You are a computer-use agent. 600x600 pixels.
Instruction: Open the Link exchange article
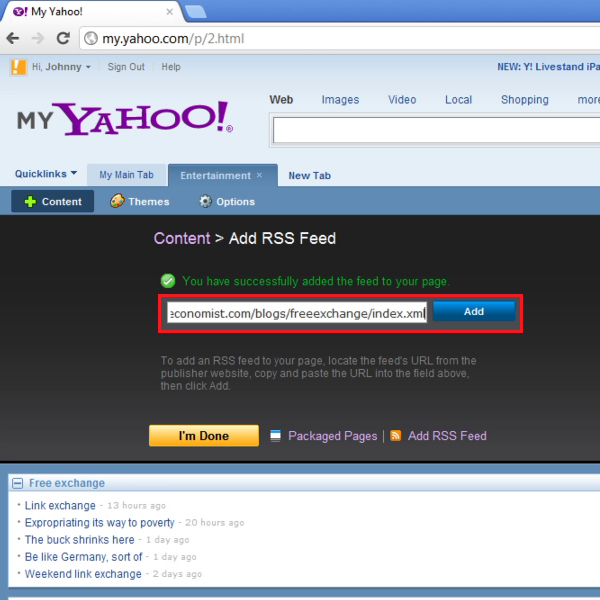[x=60, y=505]
